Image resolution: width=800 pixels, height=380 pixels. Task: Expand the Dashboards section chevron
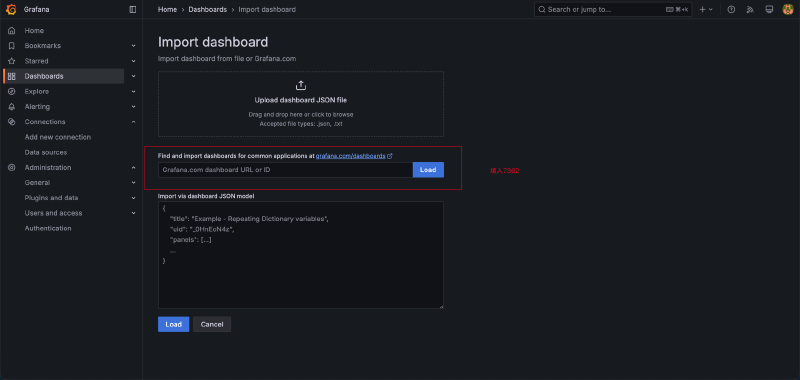tap(133, 77)
